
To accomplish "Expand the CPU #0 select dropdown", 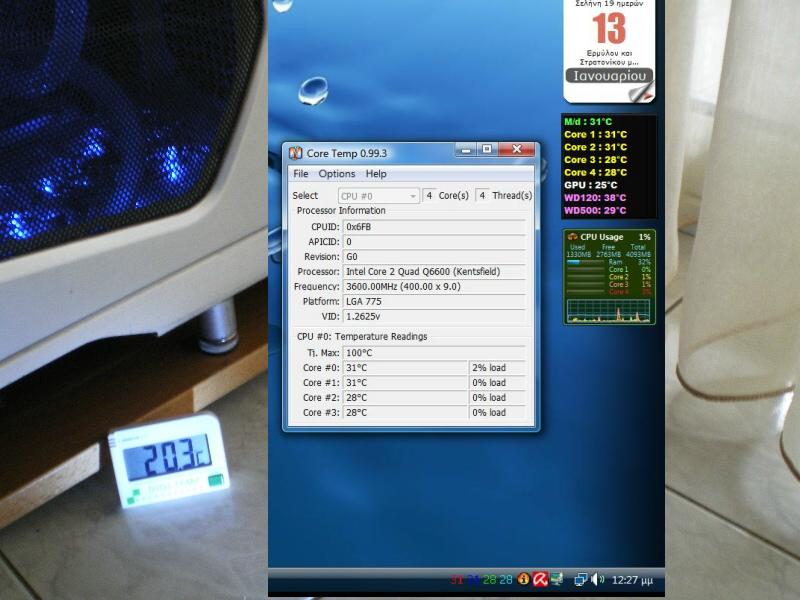I will coord(379,196).
